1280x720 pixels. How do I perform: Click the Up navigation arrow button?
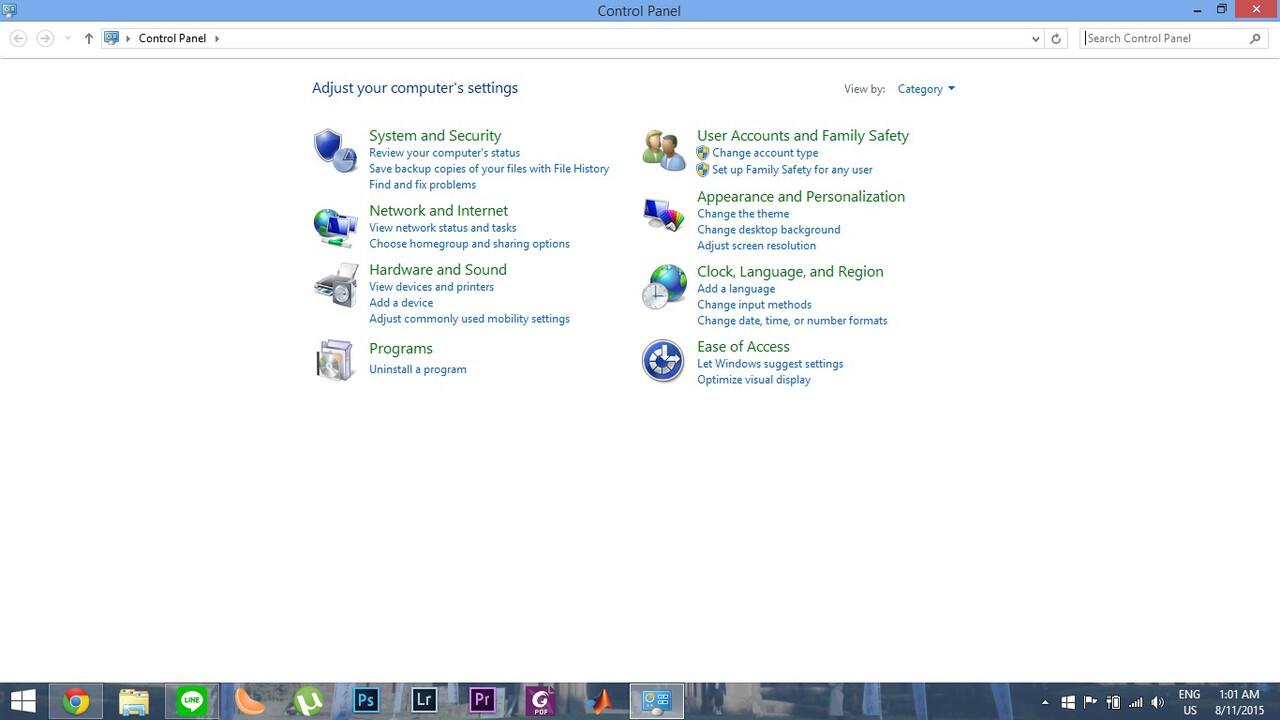pos(88,38)
